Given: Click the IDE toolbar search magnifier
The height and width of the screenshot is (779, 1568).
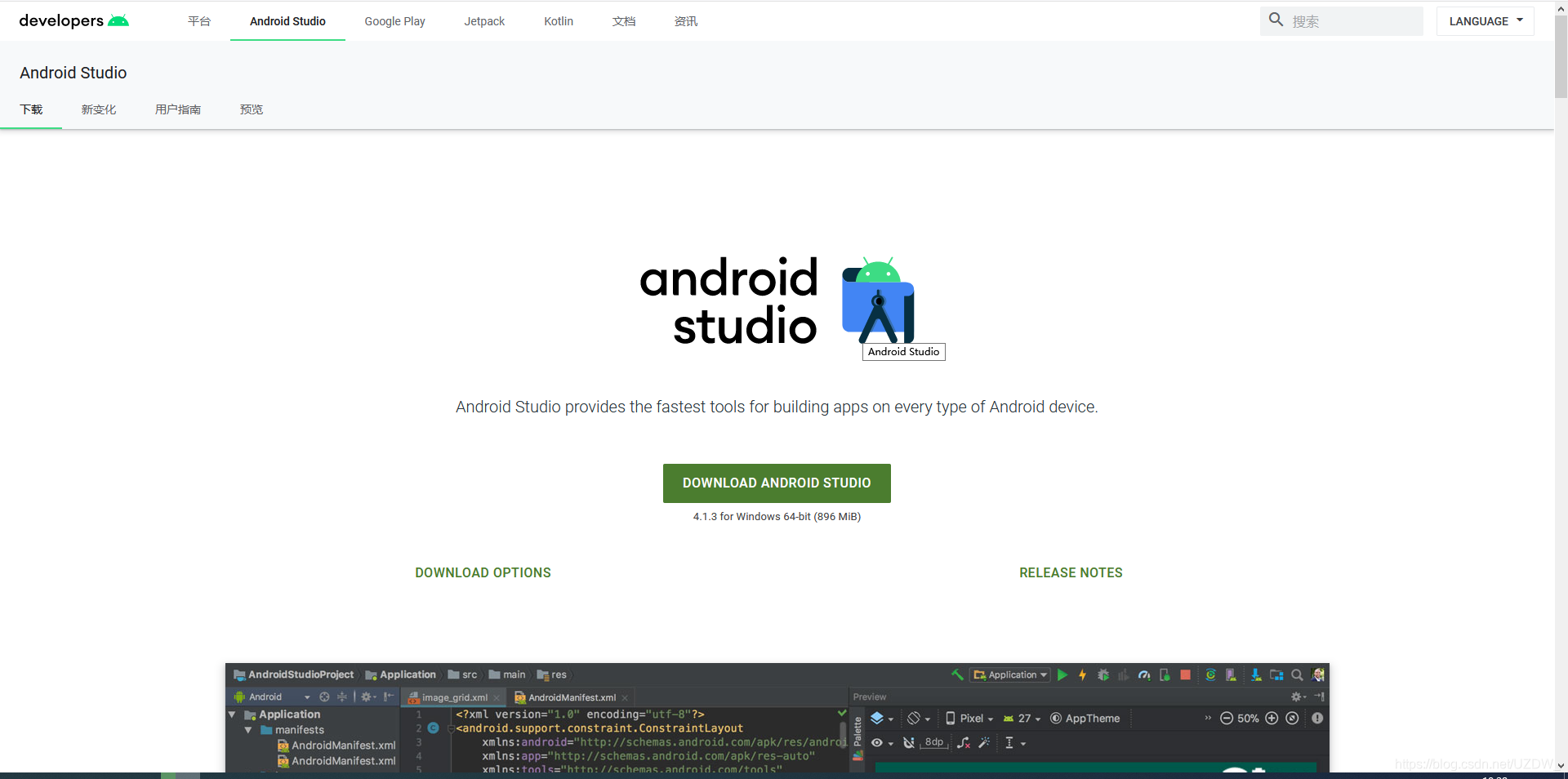Looking at the screenshot, I should [x=1297, y=674].
